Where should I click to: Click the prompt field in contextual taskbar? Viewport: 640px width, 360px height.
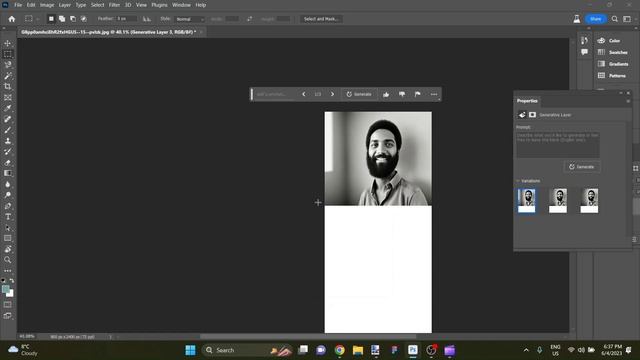tap(274, 94)
